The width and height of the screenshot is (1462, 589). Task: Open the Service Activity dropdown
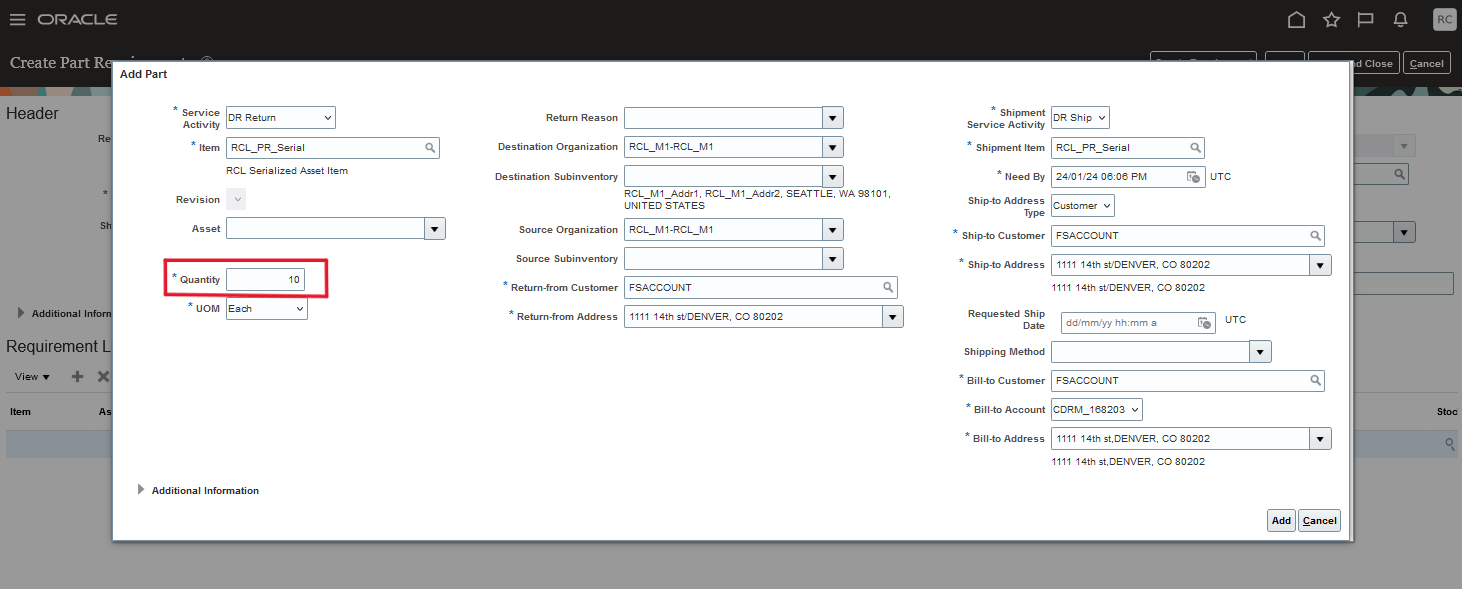(x=281, y=118)
